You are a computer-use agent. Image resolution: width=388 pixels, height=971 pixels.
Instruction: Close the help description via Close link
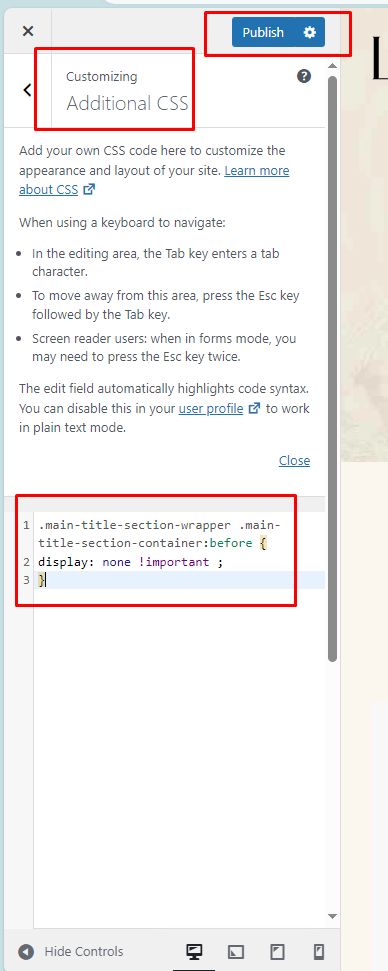[x=295, y=461]
